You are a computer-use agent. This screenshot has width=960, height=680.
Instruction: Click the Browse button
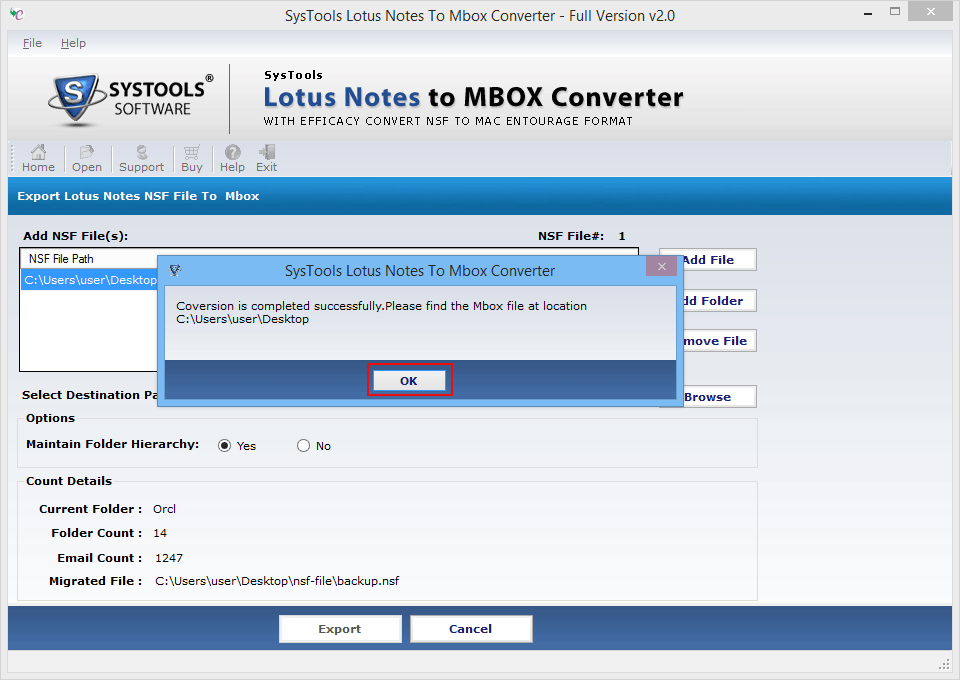click(x=708, y=397)
